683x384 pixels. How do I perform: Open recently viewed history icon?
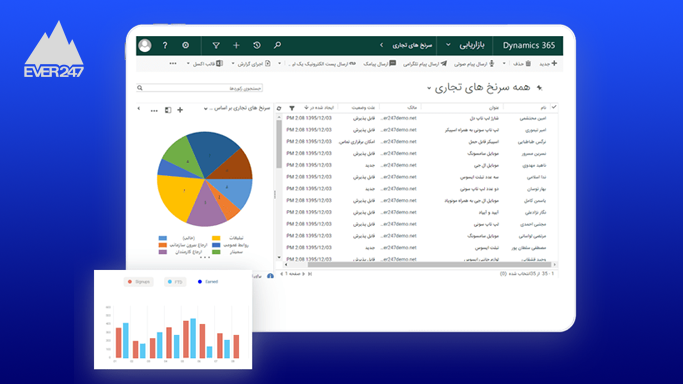(257, 45)
